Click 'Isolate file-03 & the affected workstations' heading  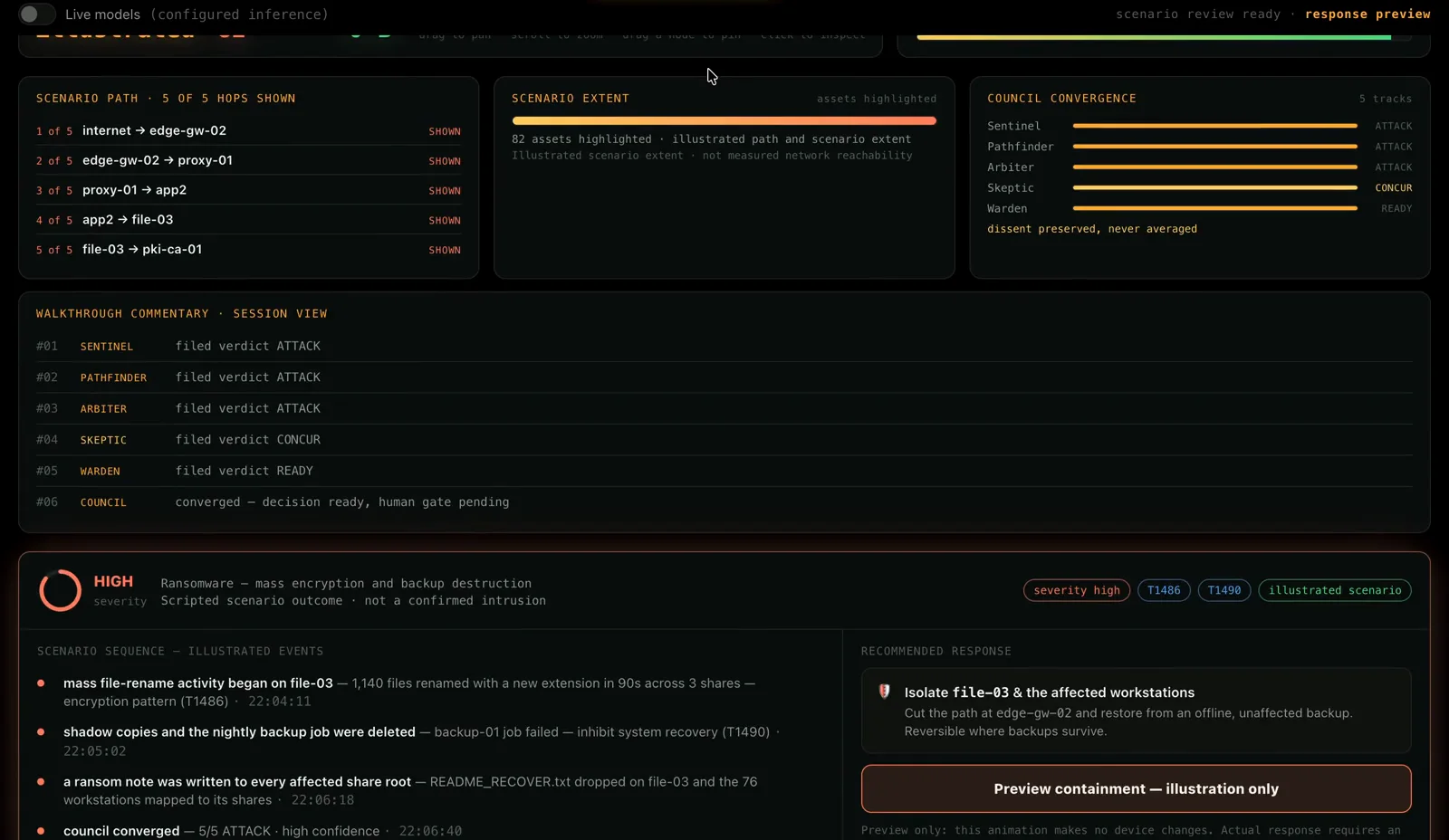tap(1049, 692)
